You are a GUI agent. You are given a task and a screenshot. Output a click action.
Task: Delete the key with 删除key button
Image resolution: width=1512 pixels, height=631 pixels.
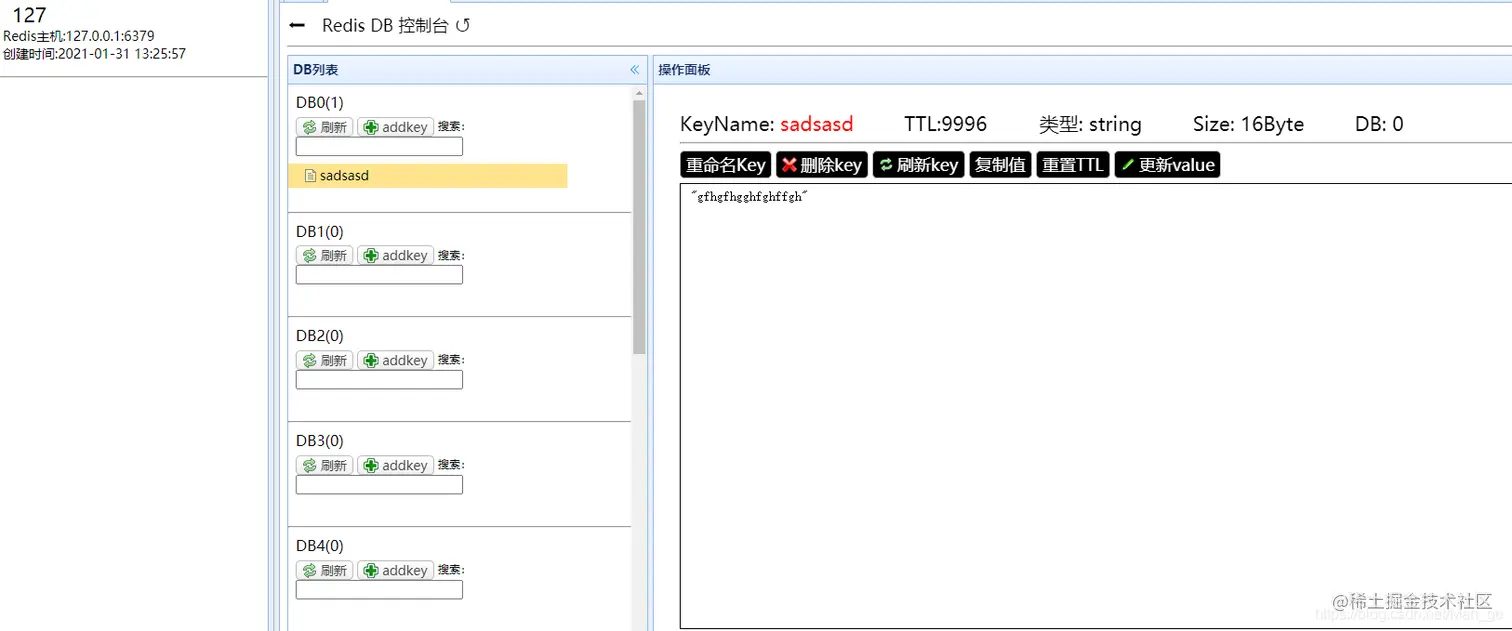click(822, 165)
